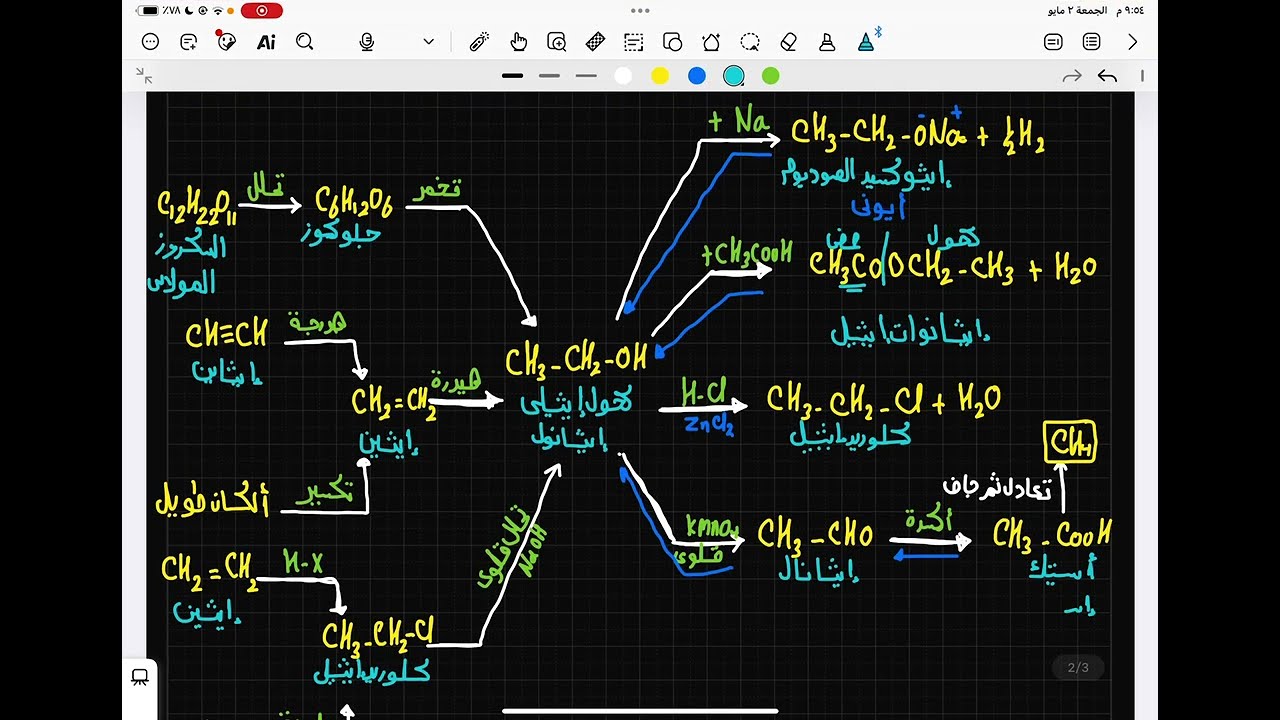1280x720 pixels.
Task: Select the zoom box tool
Action: pyautogui.click(x=557, y=42)
